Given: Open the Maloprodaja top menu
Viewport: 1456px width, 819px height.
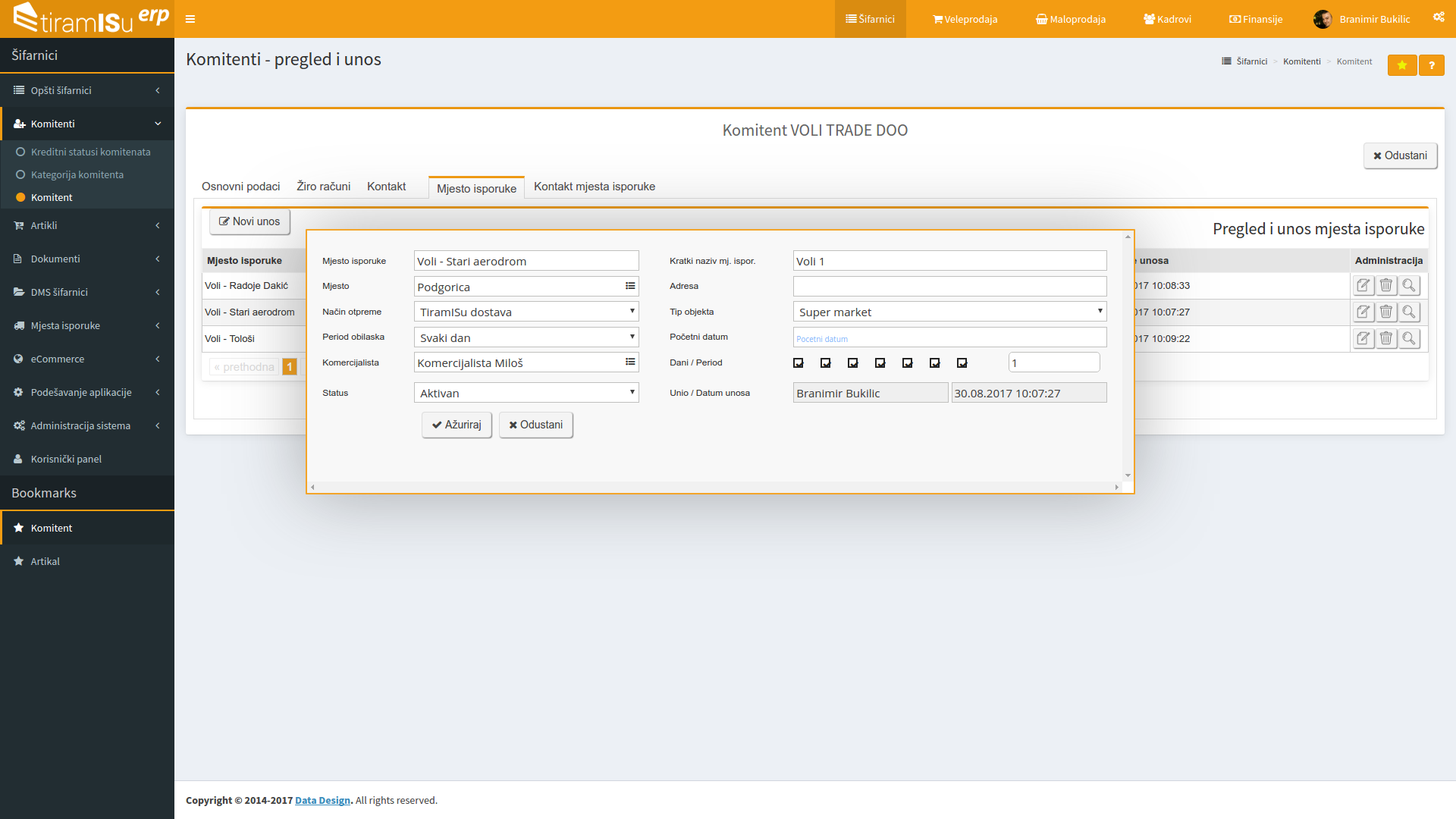Looking at the screenshot, I should tap(1071, 19).
